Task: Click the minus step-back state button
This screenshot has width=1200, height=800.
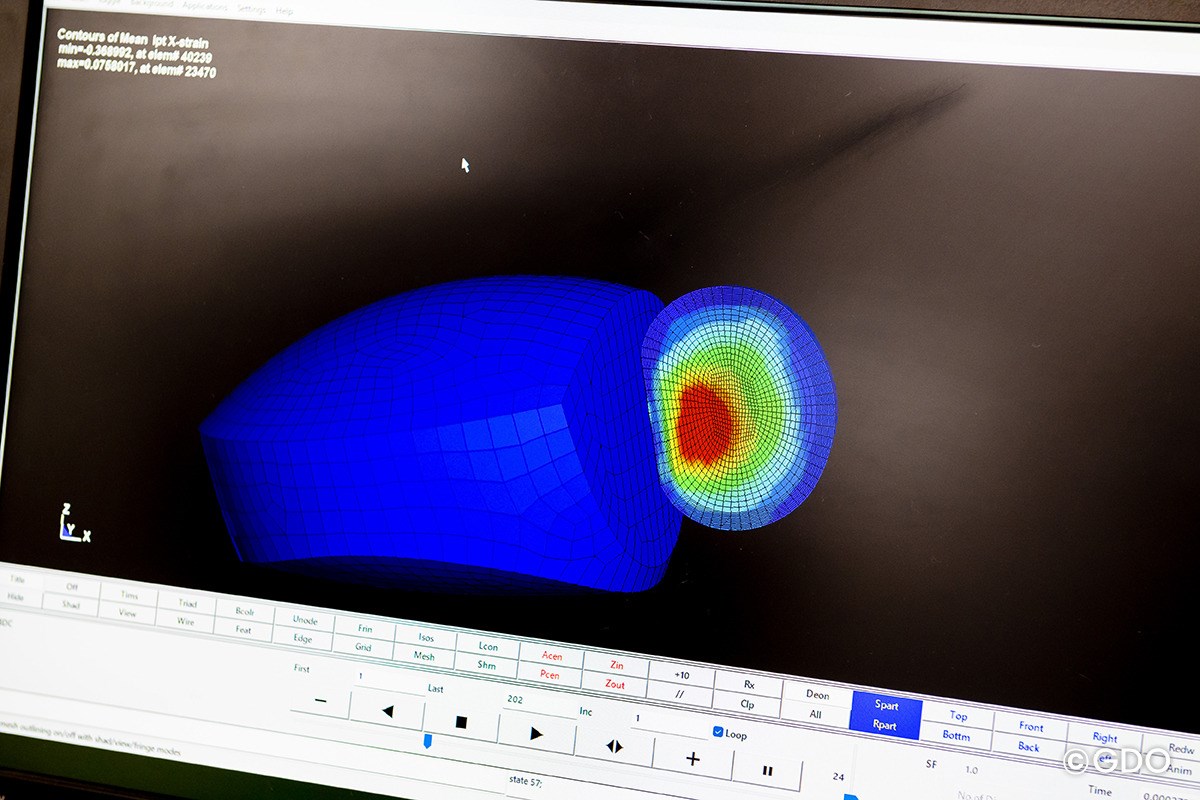Action: pyautogui.click(x=320, y=701)
